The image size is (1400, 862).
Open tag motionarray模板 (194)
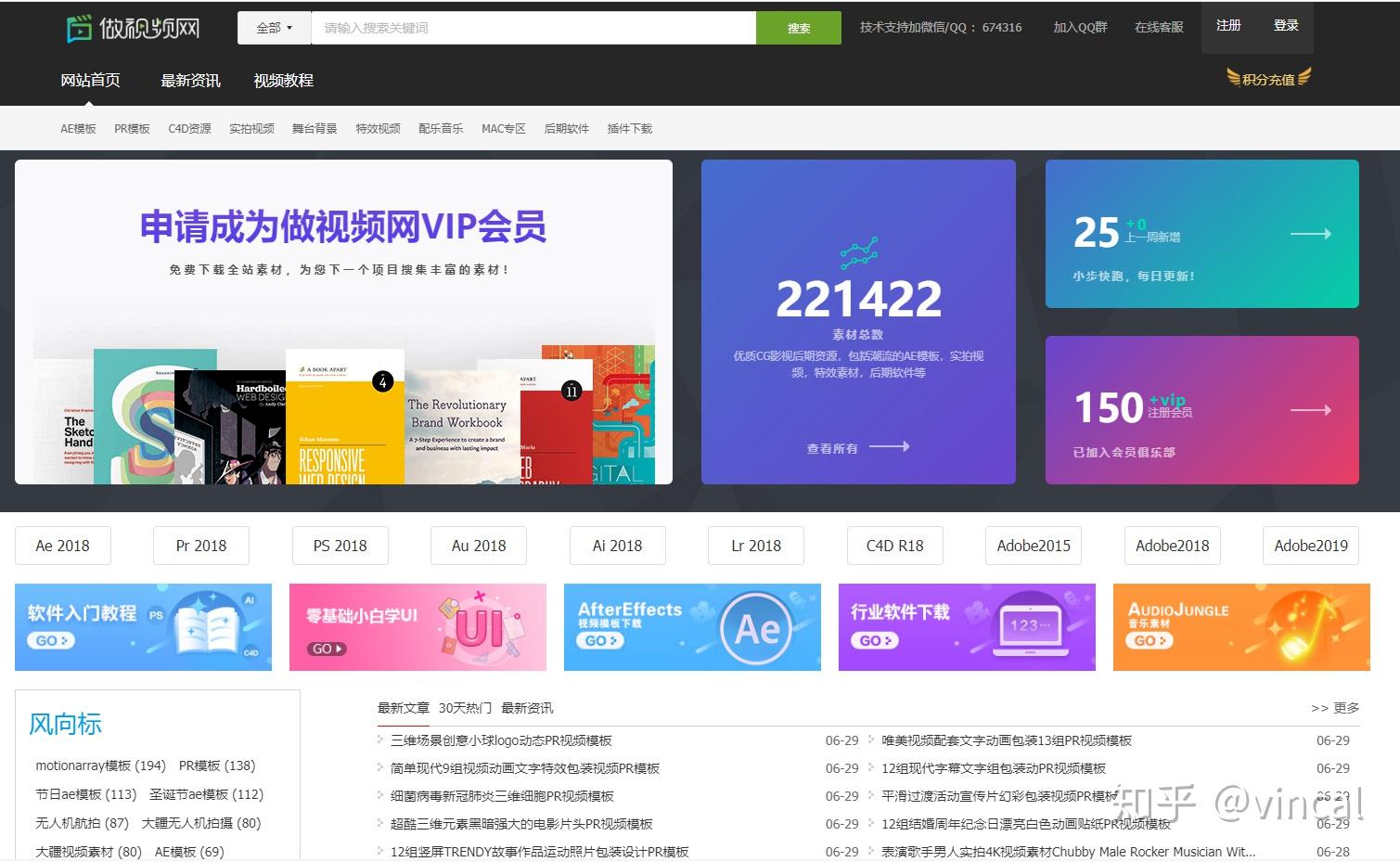100,766
